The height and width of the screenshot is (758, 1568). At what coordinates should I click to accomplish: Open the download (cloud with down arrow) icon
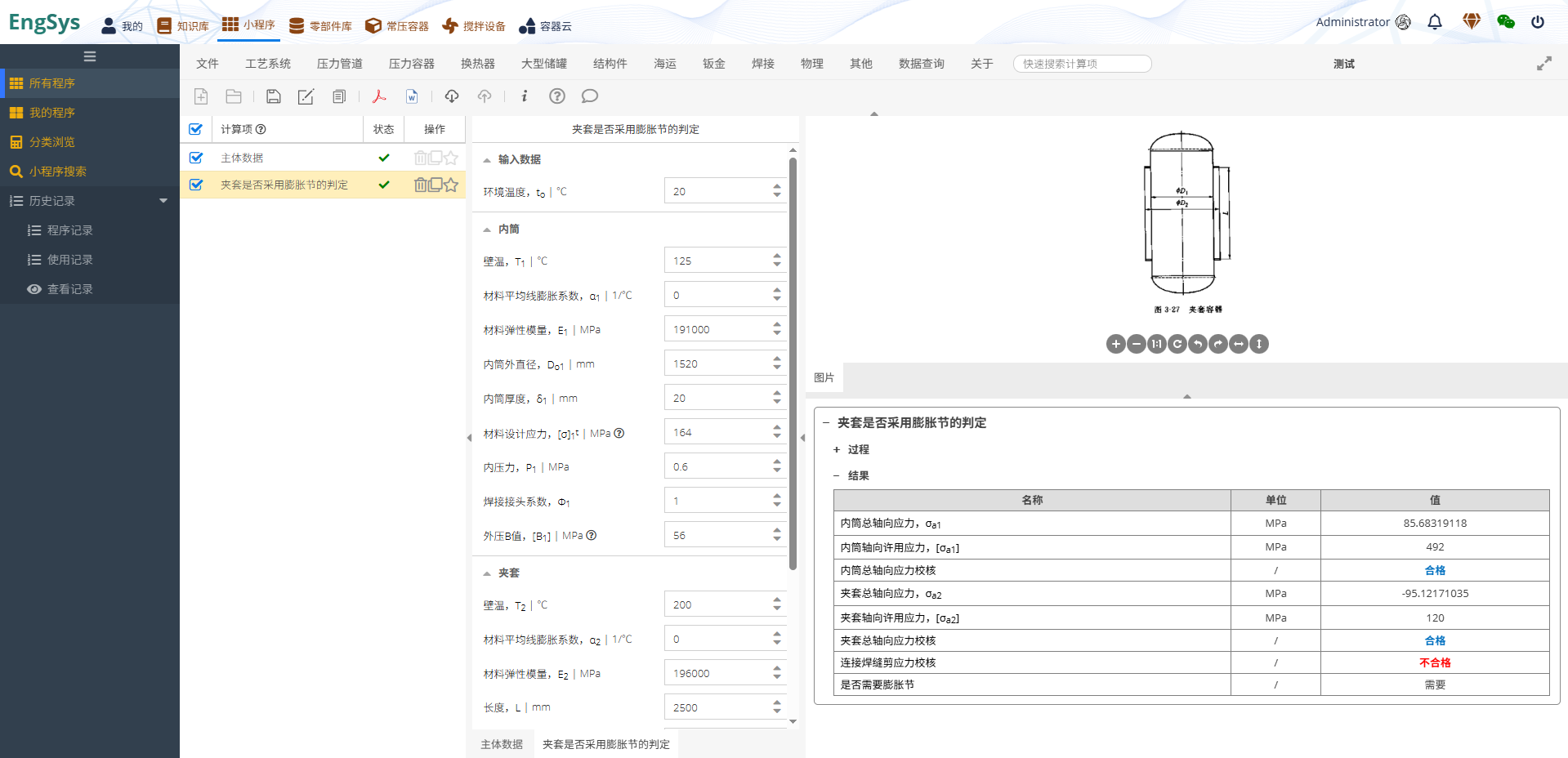pyautogui.click(x=451, y=96)
